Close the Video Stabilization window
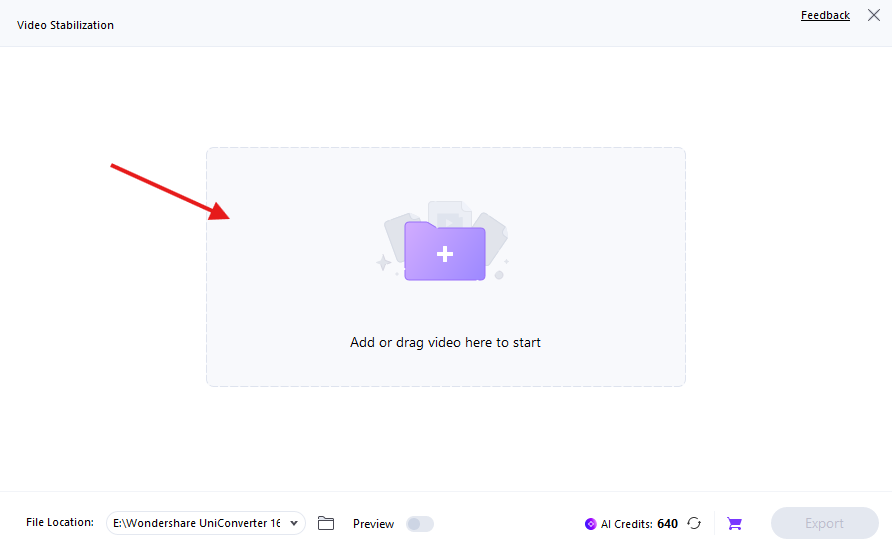Viewport: 892px width, 553px height. pyautogui.click(x=874, y=15)
